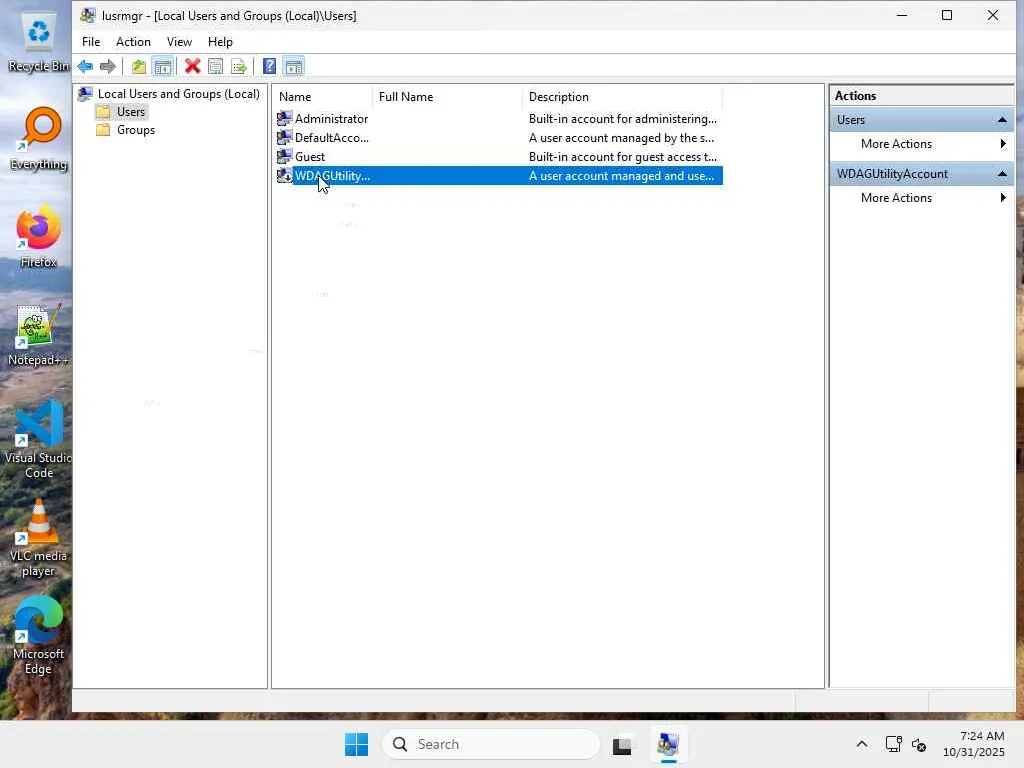Click the Local Users and Groups root icon
Image resolution: width=1024 pixels, height=768 pixels.
(85, 93)
